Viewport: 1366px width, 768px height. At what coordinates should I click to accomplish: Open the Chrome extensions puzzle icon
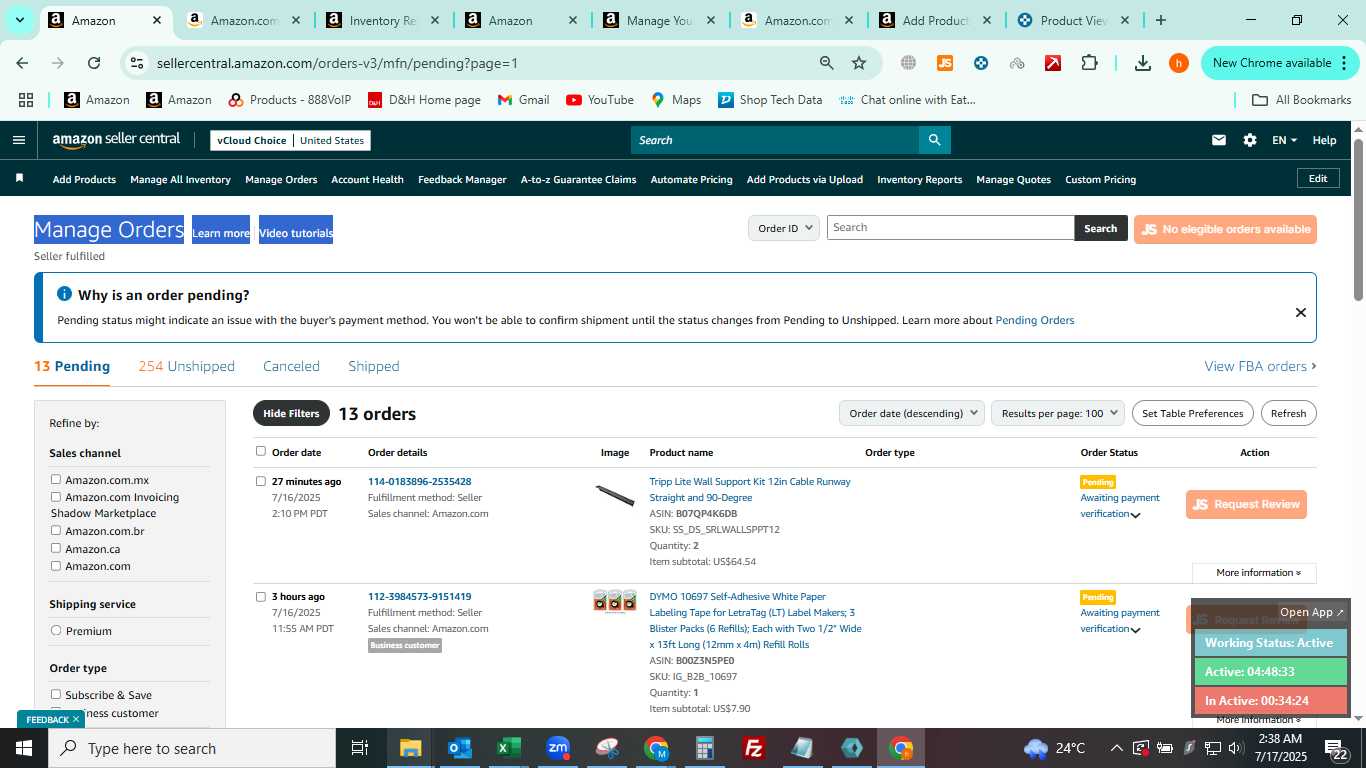point(1089,63)
